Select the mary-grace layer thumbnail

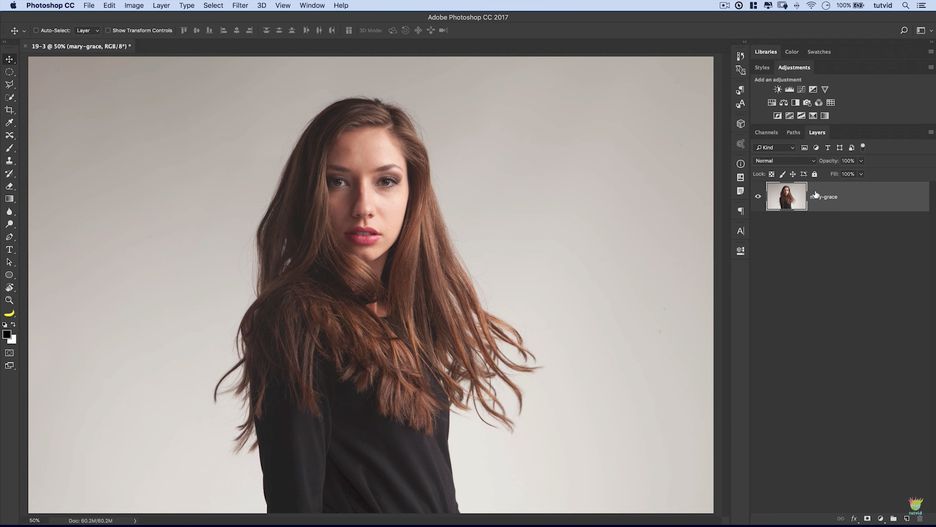[x=786, y=197]
